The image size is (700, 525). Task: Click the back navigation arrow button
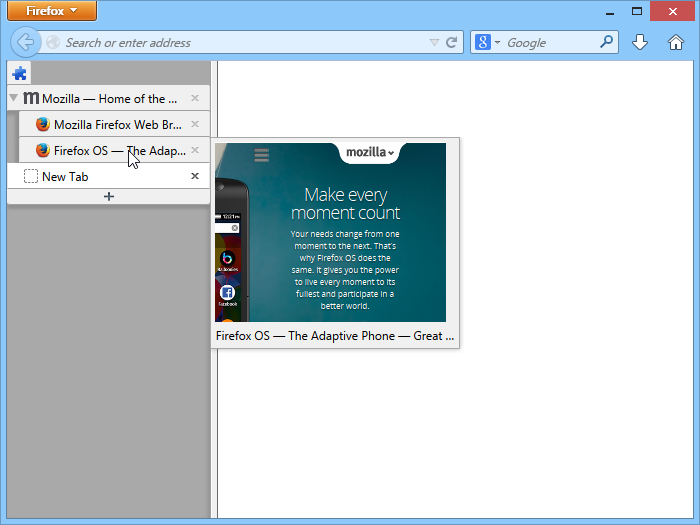click(x=26, y=42)
